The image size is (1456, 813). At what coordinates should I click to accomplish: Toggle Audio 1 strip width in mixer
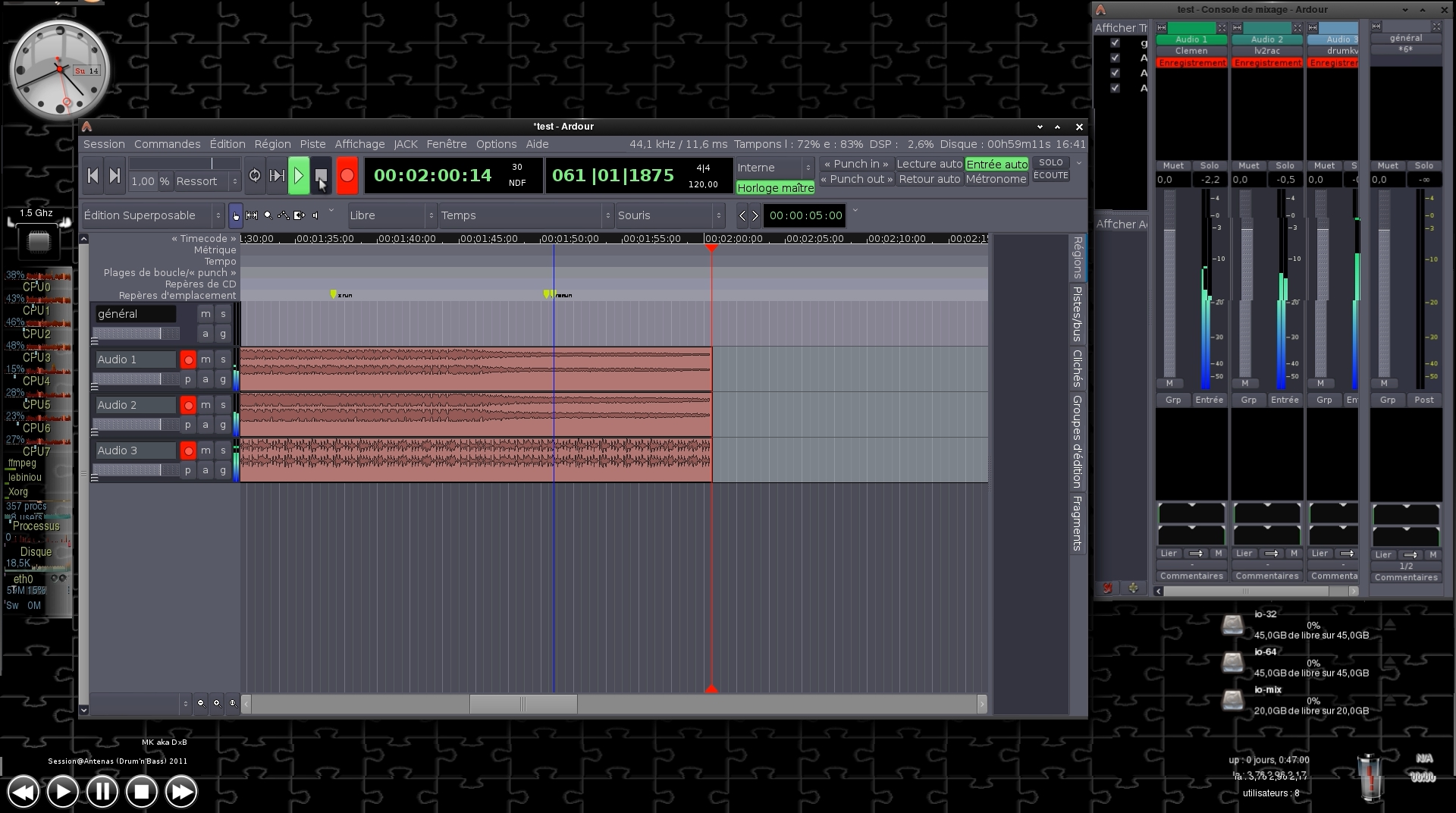[1162, 27]
